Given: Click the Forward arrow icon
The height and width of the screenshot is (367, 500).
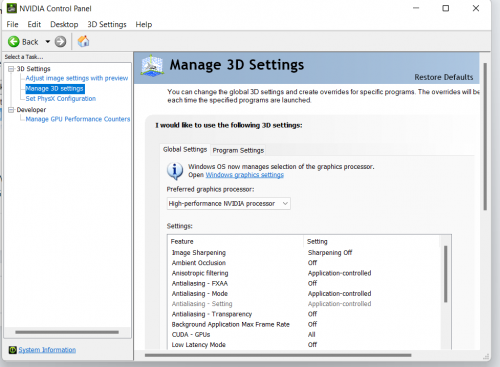Looking at the screenshot, I should tap(60, 42).
